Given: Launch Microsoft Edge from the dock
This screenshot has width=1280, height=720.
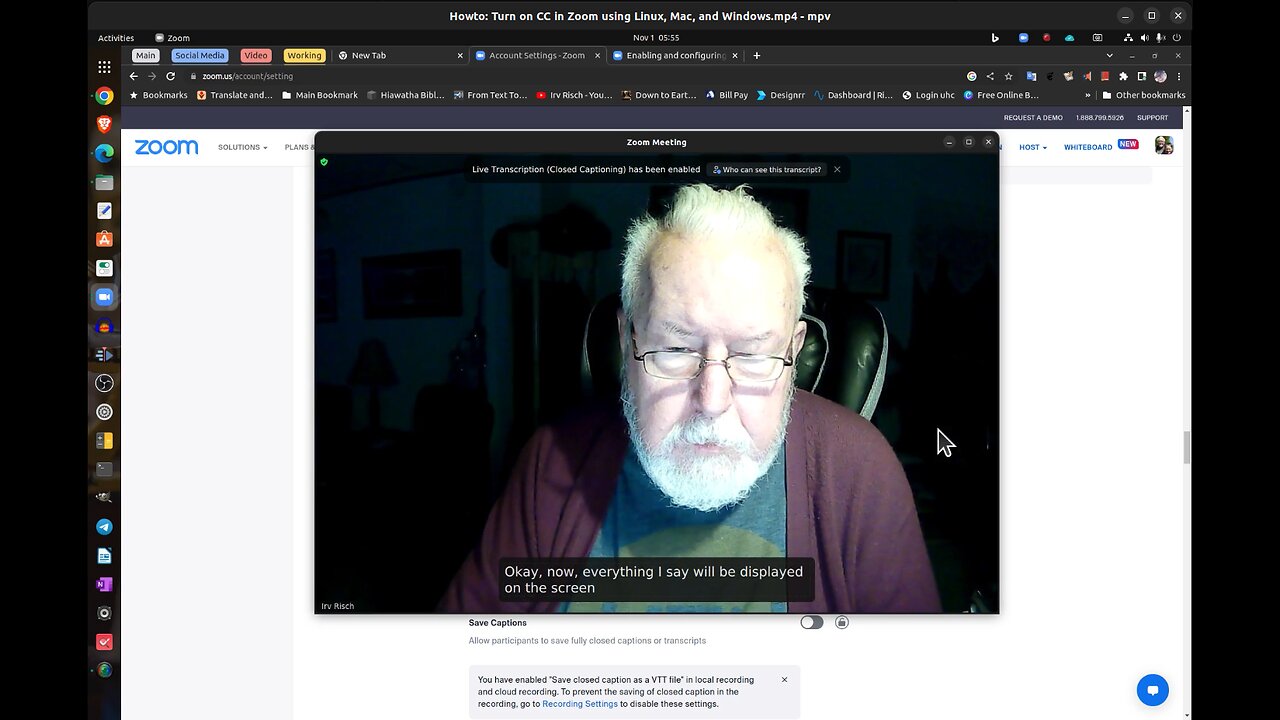Looking at the screenshot, I should coord(104,153).
